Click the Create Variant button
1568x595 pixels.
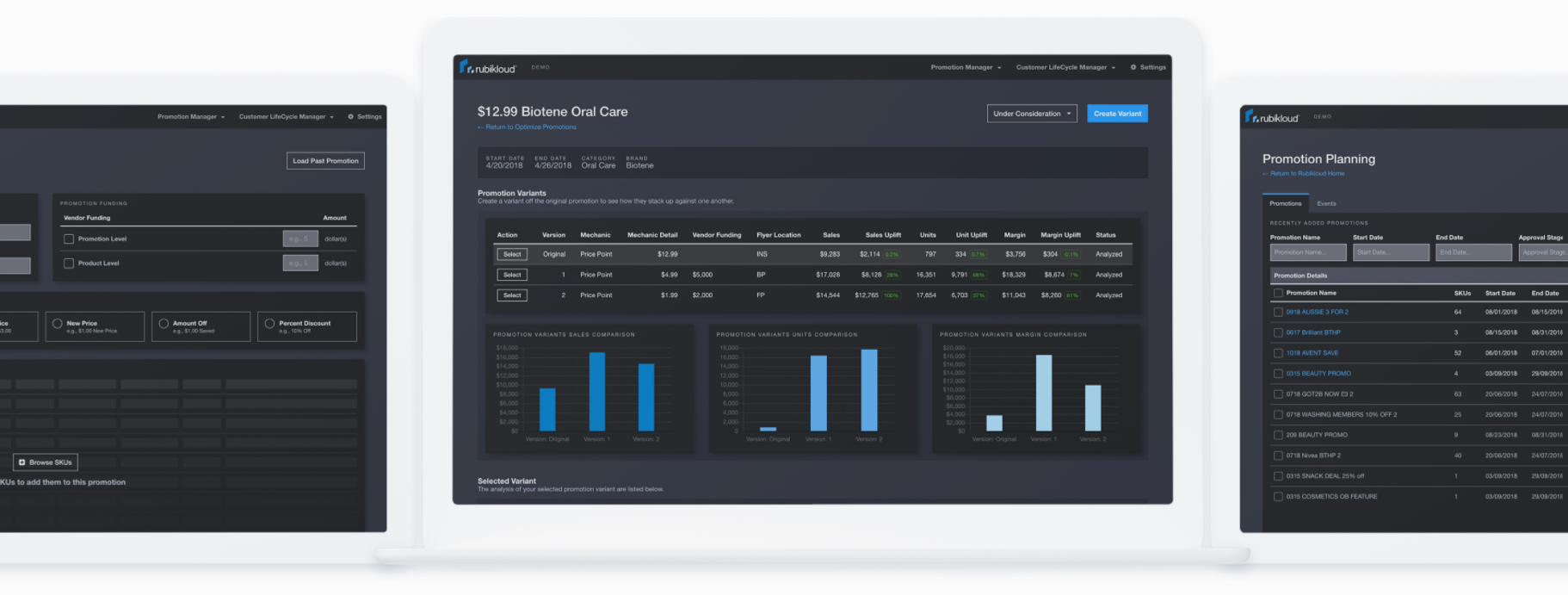click(1117, 114)
